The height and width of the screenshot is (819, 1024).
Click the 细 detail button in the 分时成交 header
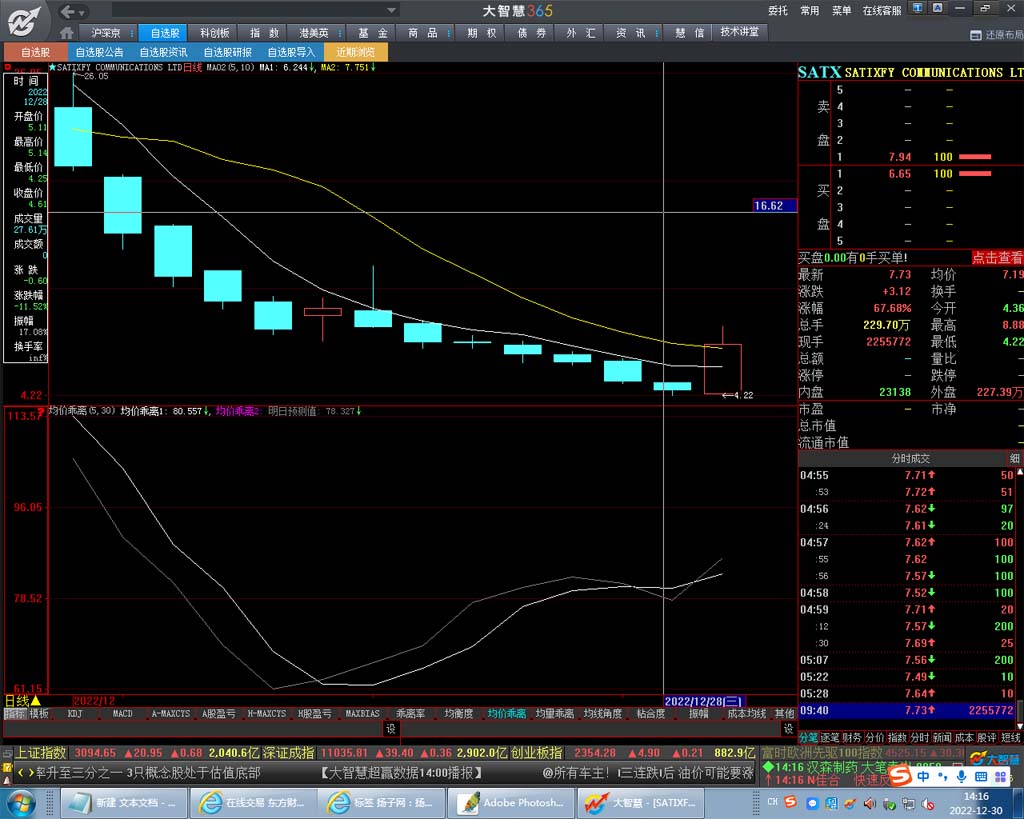coord(1015,458)
